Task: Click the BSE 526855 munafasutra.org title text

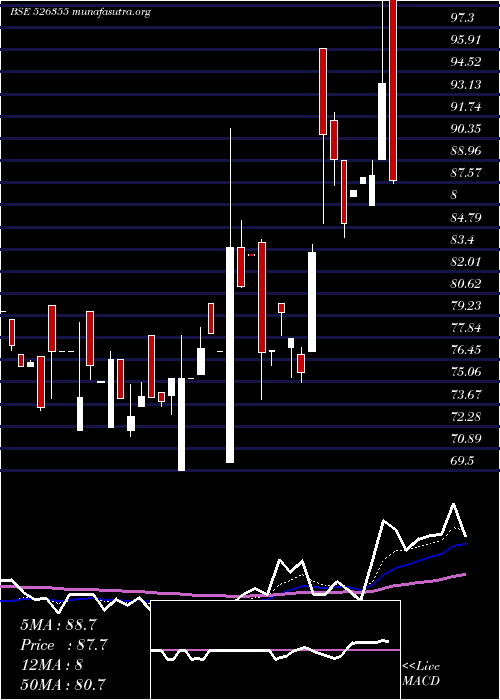Action: [80, 12]
